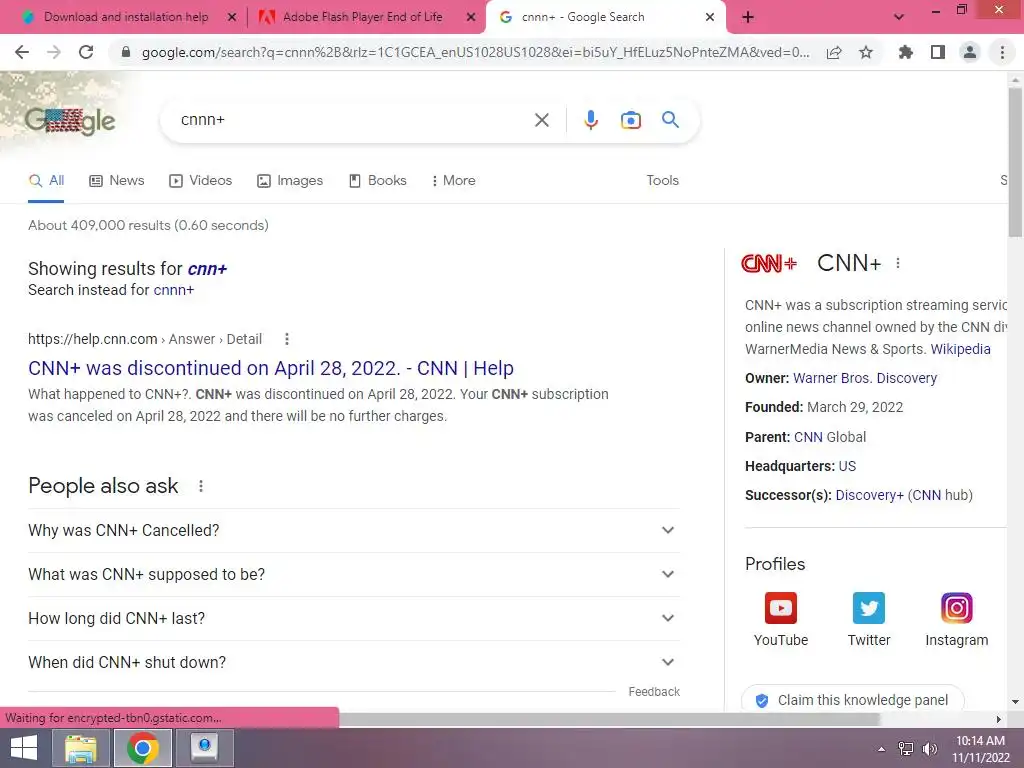Click the network tray icon

(906, 748)
